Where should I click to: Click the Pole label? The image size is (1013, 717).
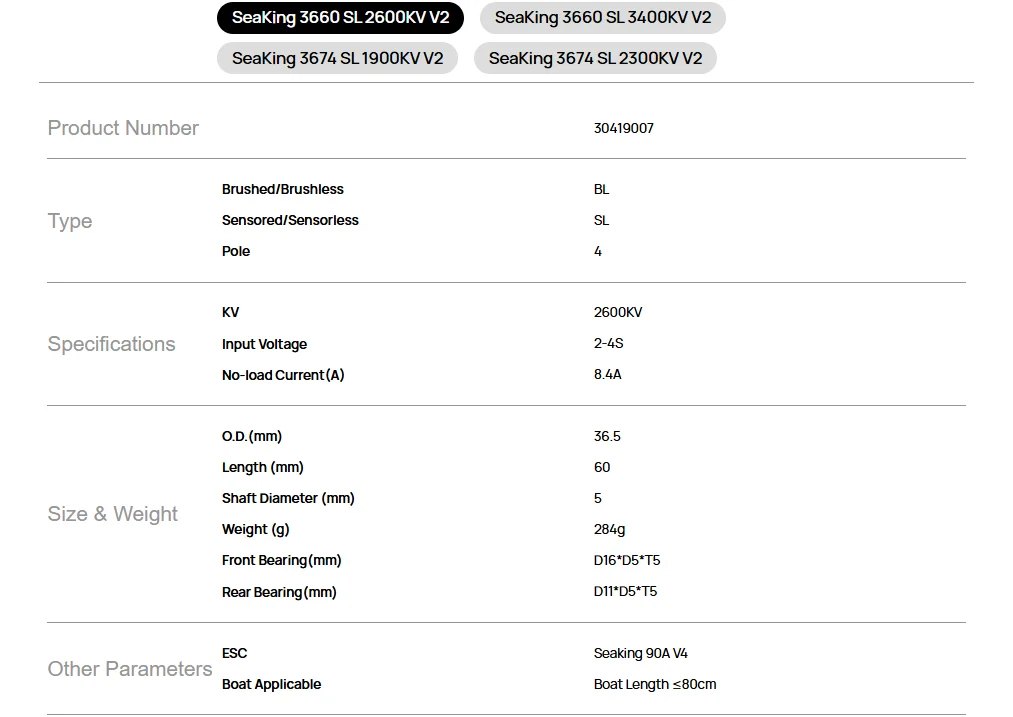236,251
